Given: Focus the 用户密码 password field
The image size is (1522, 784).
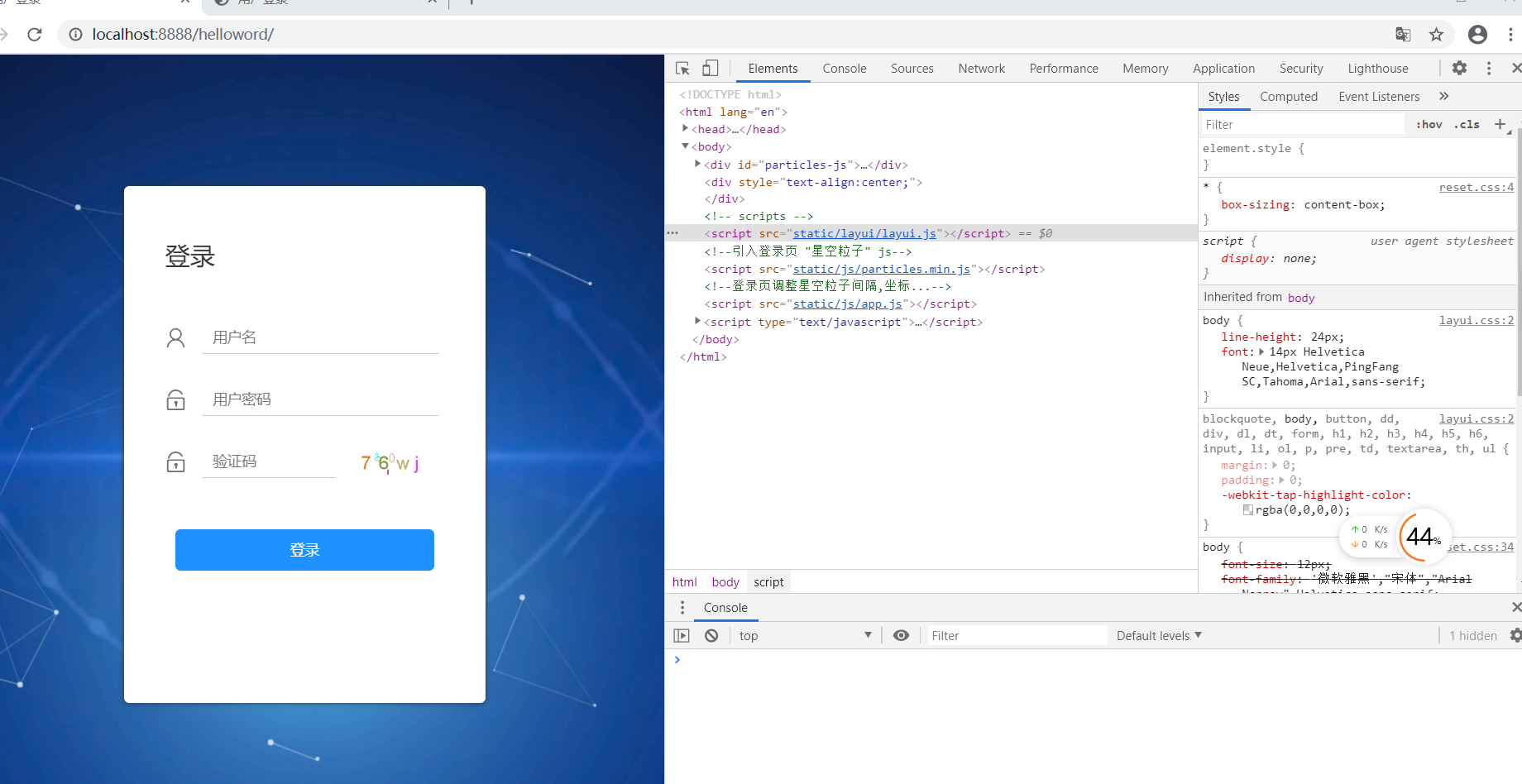Looking at the screenshot, I should click(x=320, y=399).
